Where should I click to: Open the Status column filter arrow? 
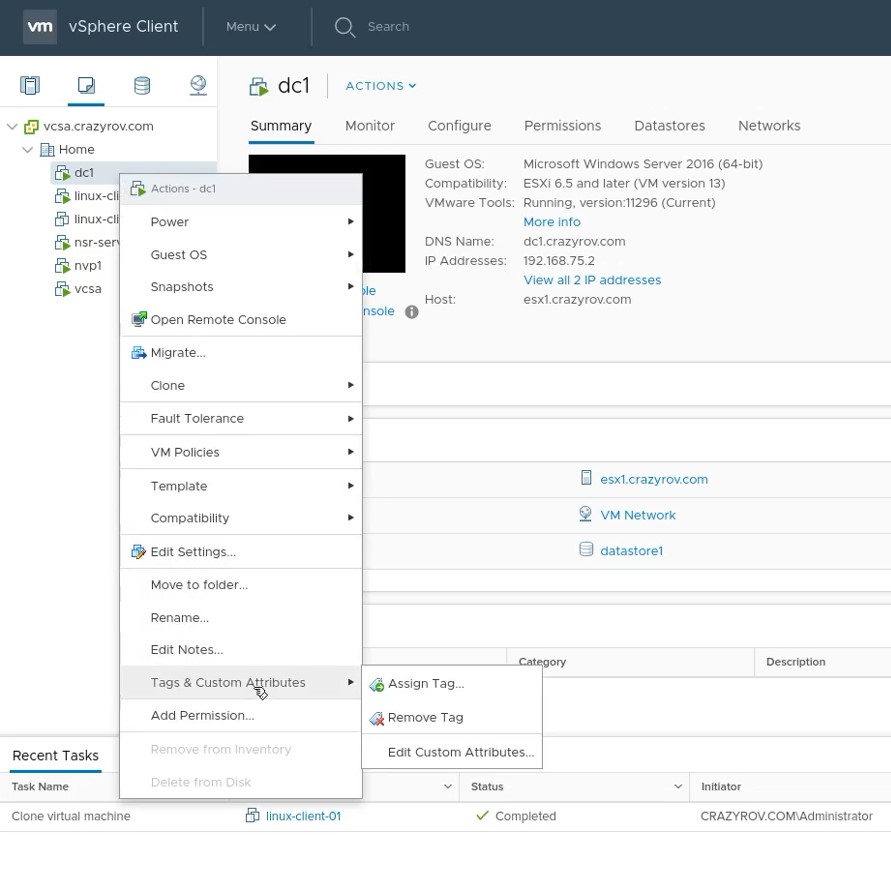pos(677,786)
